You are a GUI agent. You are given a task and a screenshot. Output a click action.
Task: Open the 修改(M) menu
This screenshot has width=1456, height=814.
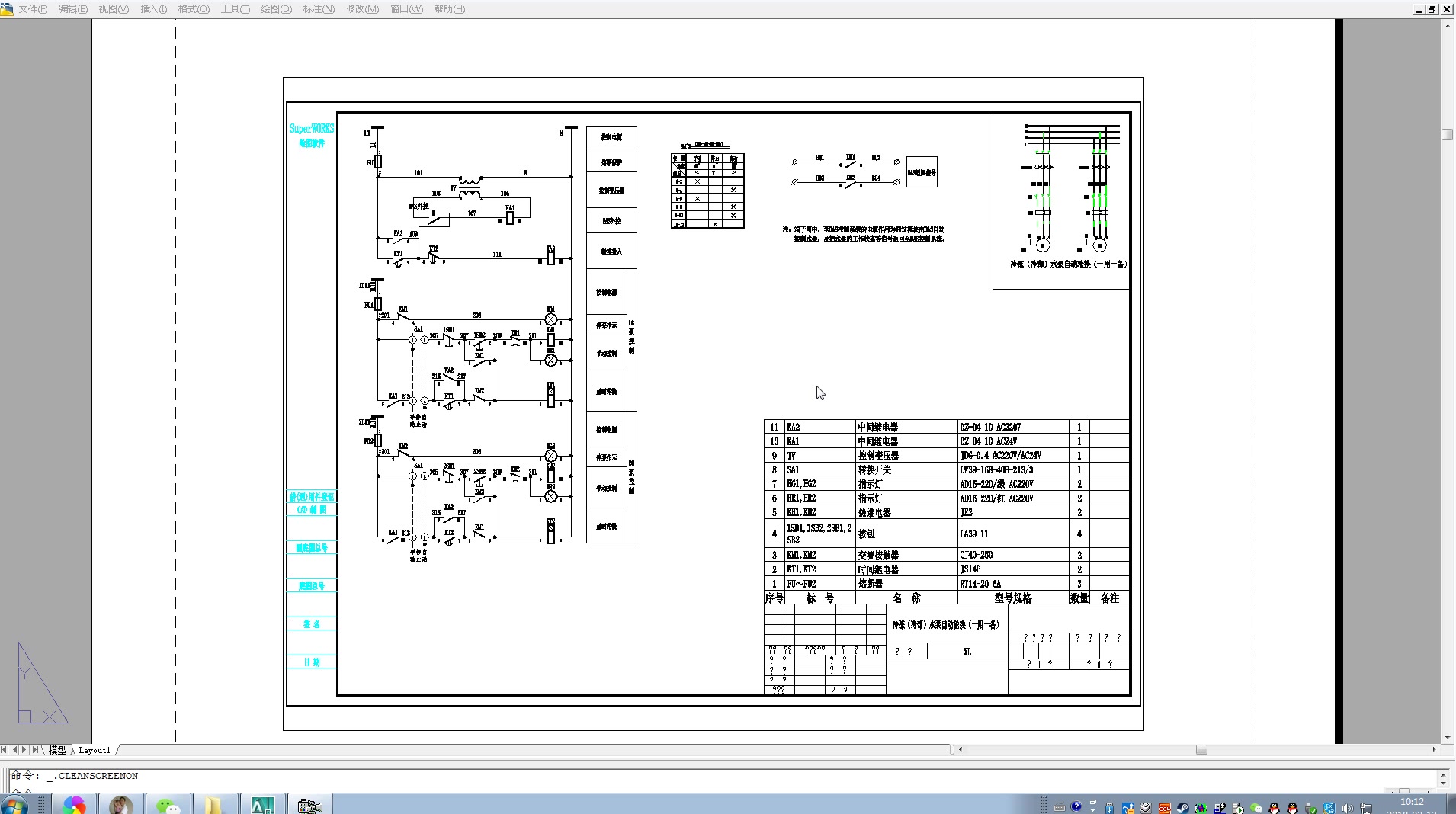tap(362, 9)
